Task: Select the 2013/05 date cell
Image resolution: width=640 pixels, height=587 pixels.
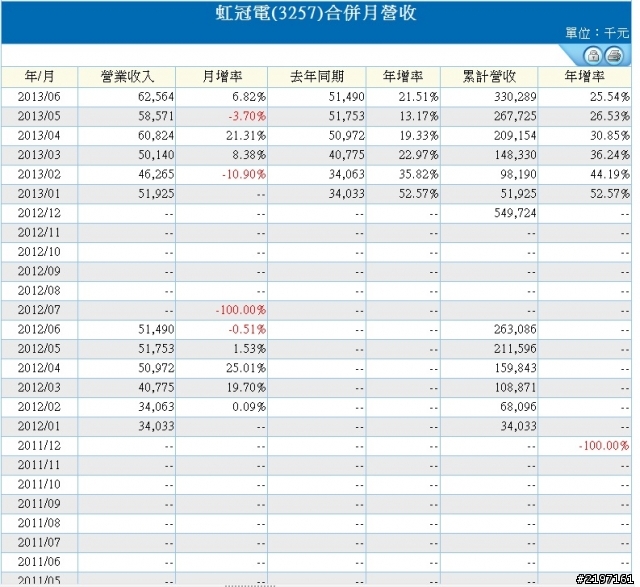Action: point(39,116)
